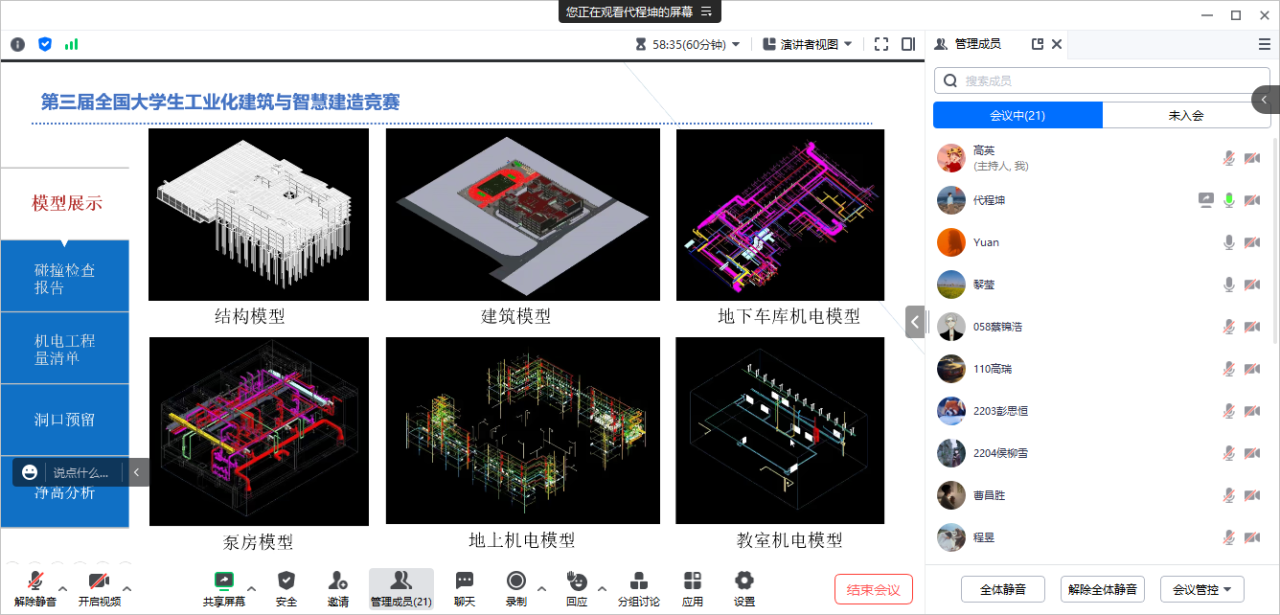Switch to the 未入会 tab
This screenshot has width=1280, height=615.
(x=1185, y=116)
